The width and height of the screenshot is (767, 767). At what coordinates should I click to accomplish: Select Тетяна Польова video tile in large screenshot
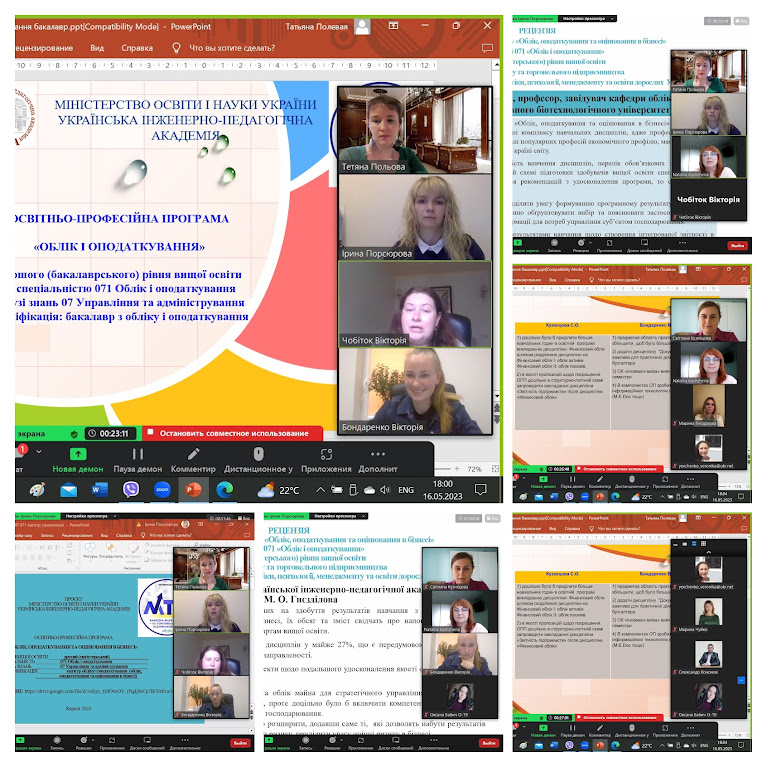(x=415, y=130)
